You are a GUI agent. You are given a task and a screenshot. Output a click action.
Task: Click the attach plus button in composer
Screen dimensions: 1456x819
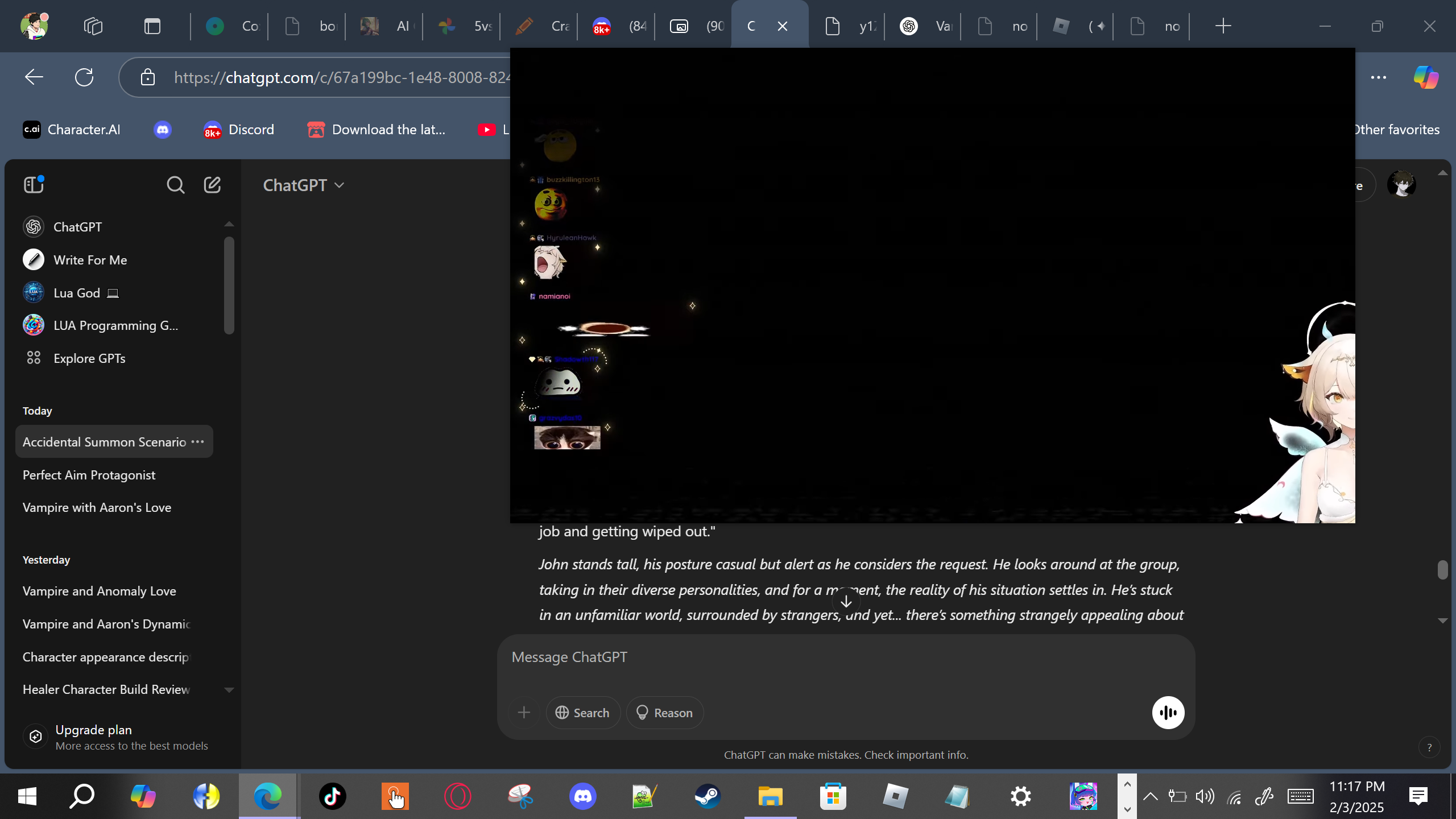point(524,713)
